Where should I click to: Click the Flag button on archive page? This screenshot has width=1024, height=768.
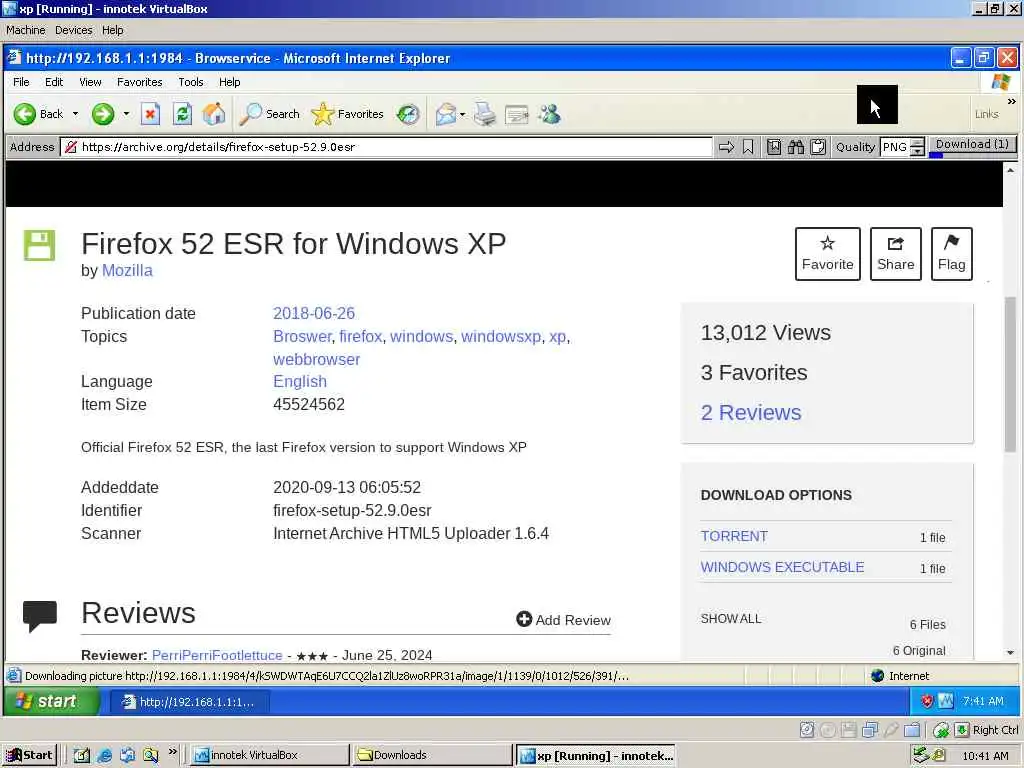coord(952,254)
